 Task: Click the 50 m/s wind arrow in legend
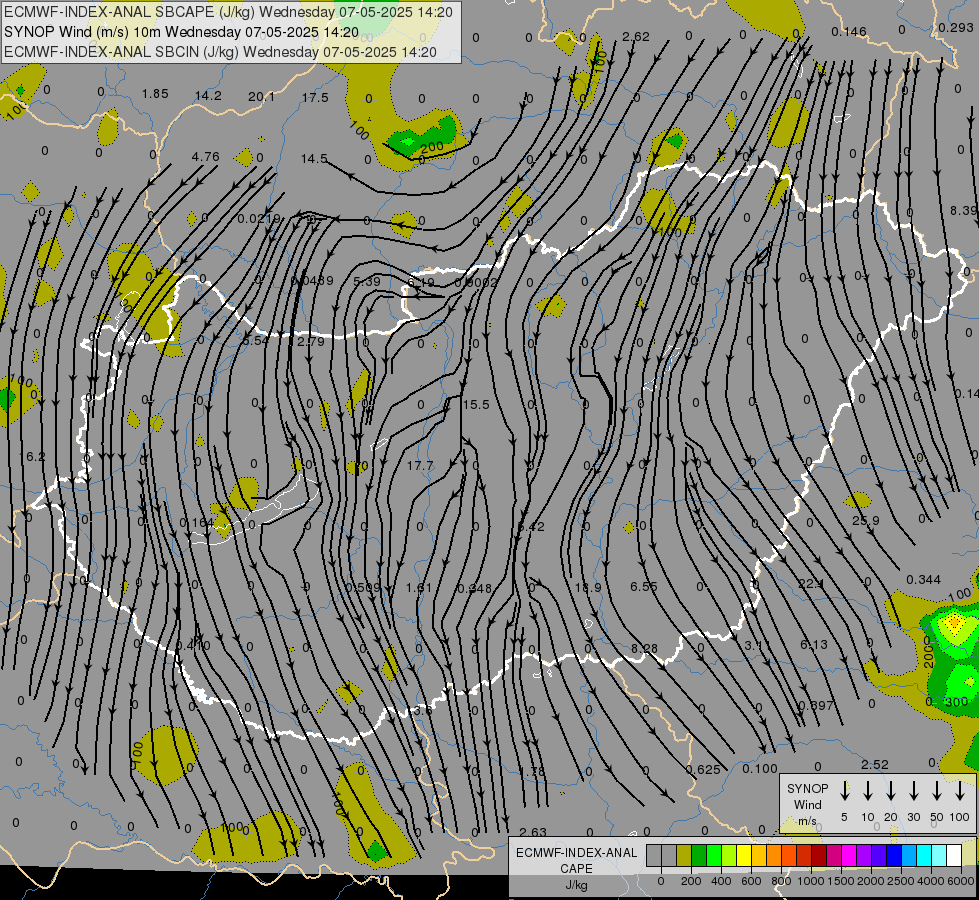937,791
